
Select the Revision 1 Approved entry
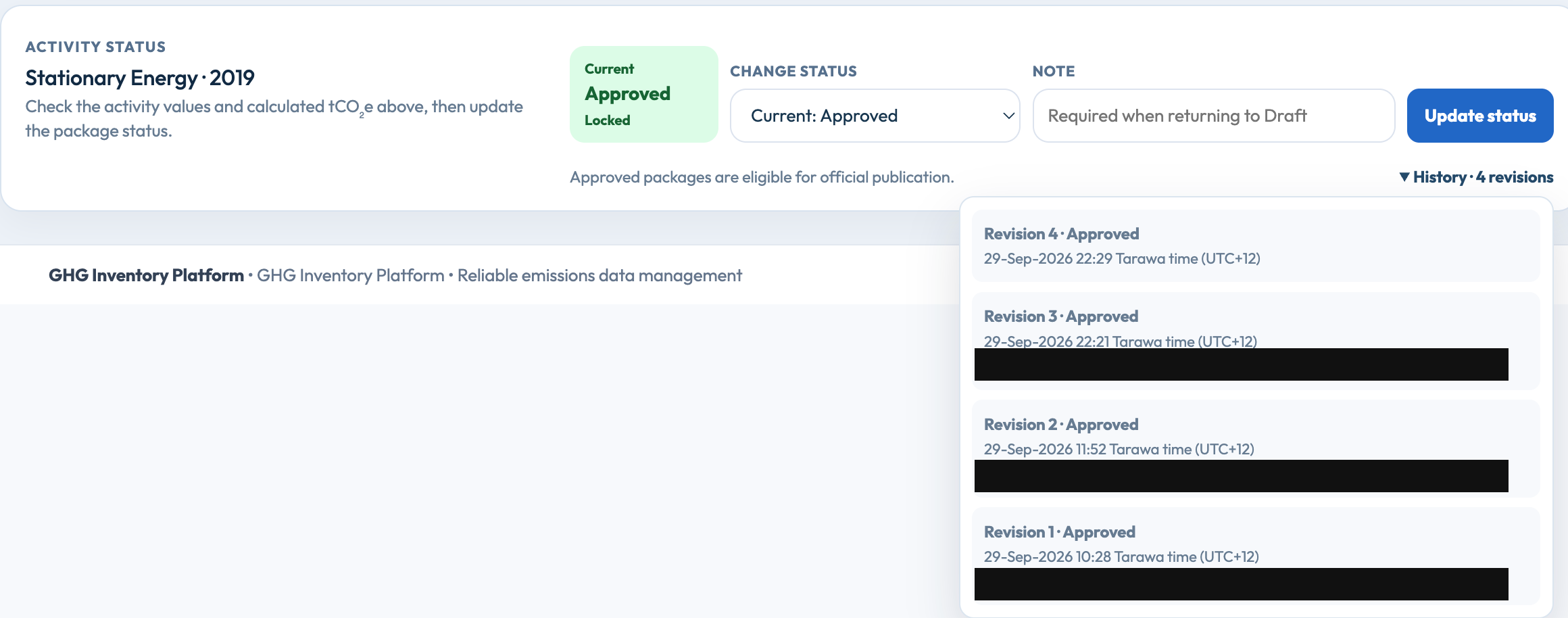click(1256, 556)
